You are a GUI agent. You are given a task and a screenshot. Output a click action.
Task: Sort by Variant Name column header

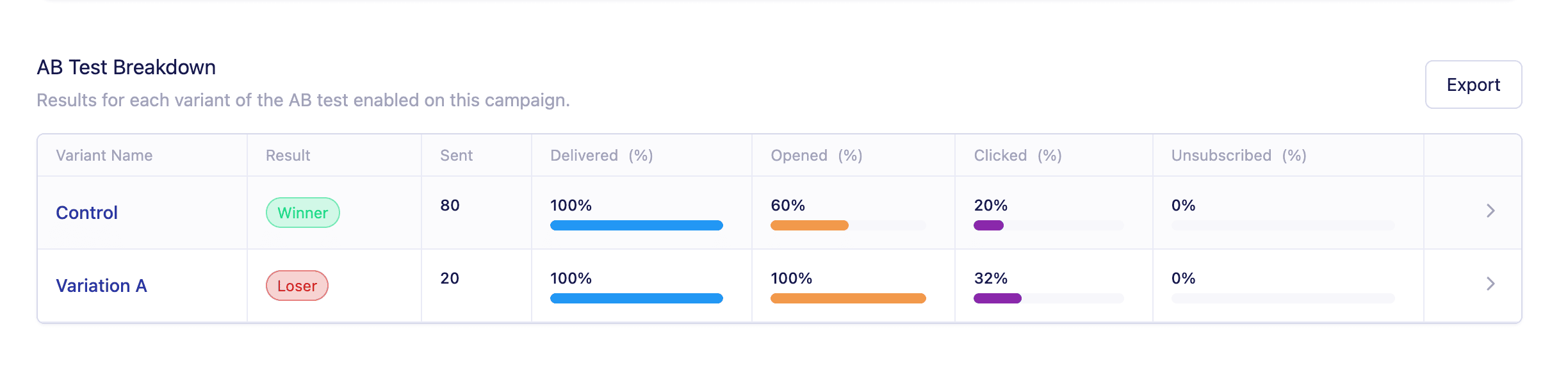point(104,156)
